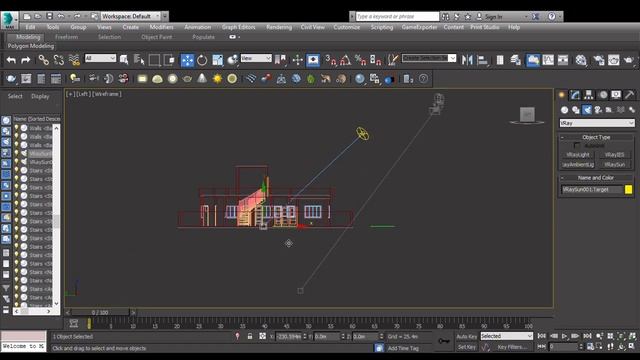Open the VRay light category dropdown
Screen dimensions: 640x360
tap(597, 123)
